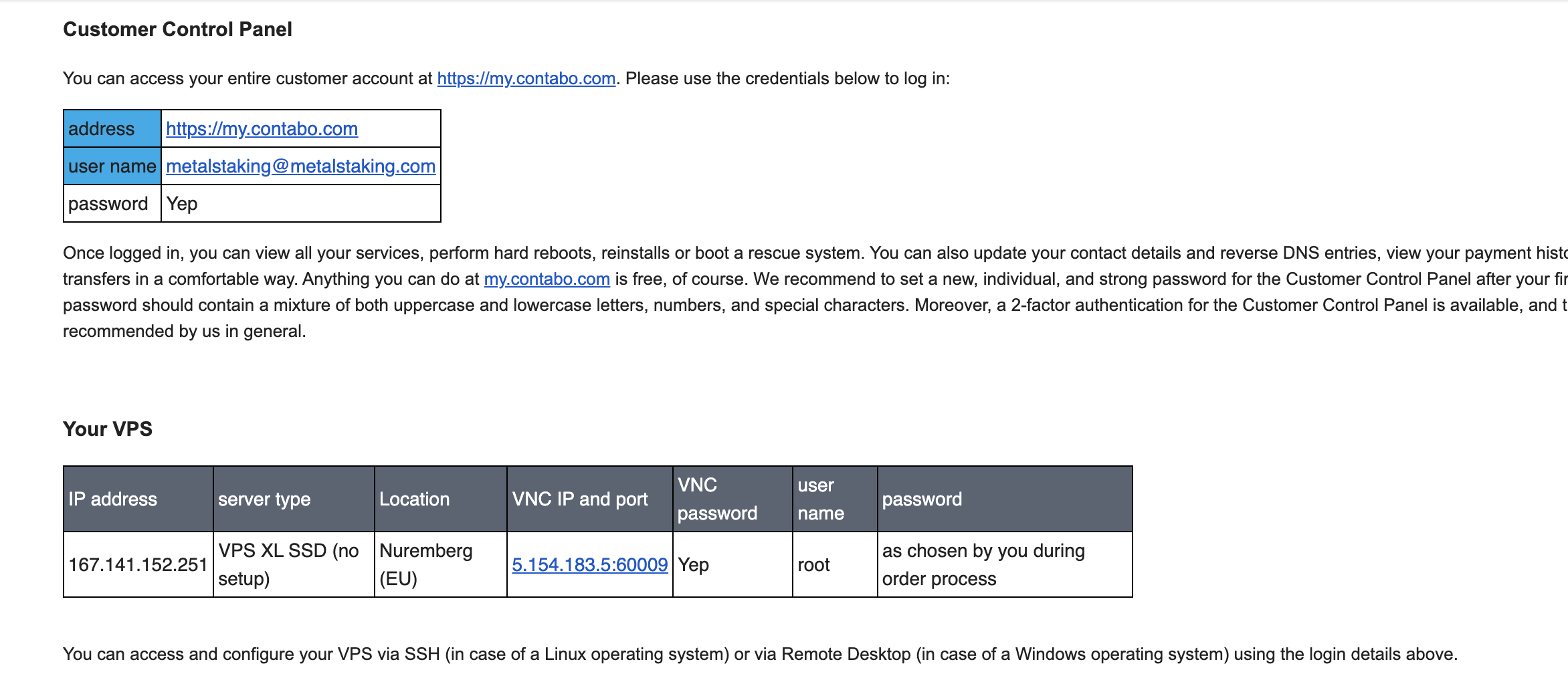Click the sentence about SSH and Remote Desktop
The height and width of the screenshot is (678, 1568).
point(760,655)
